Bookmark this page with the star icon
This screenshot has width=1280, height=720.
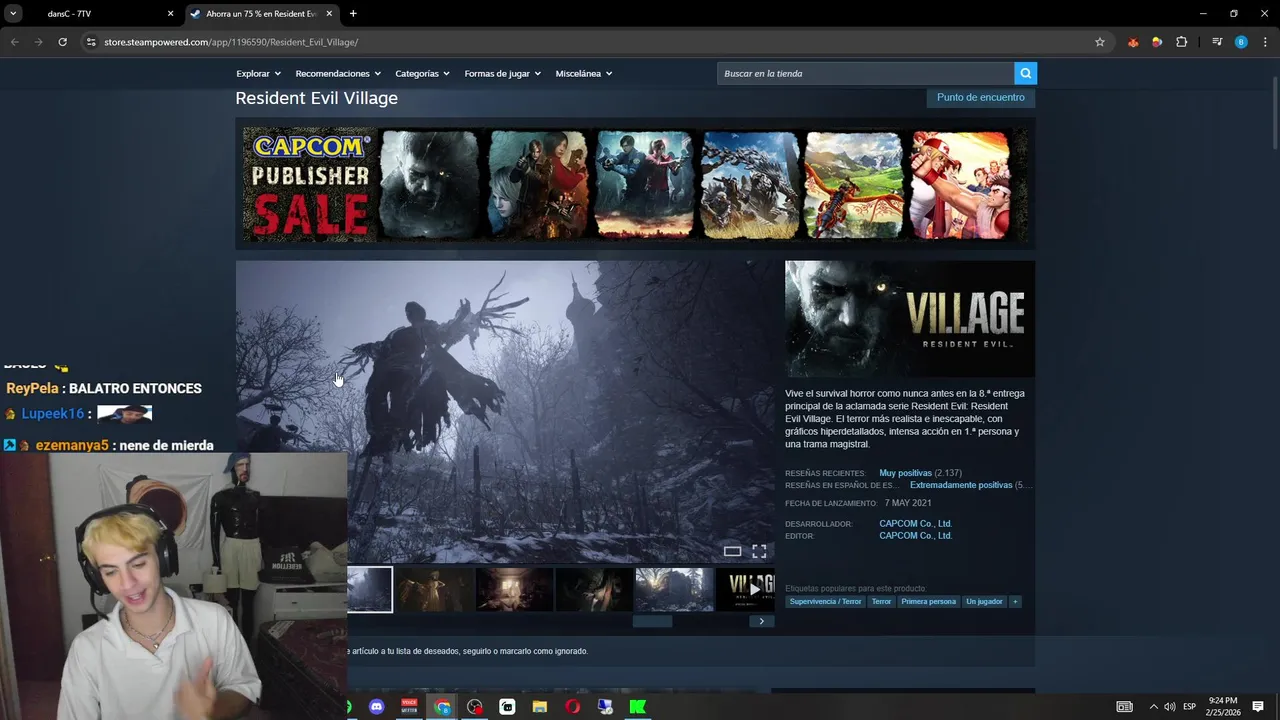tap(1100, 42)
